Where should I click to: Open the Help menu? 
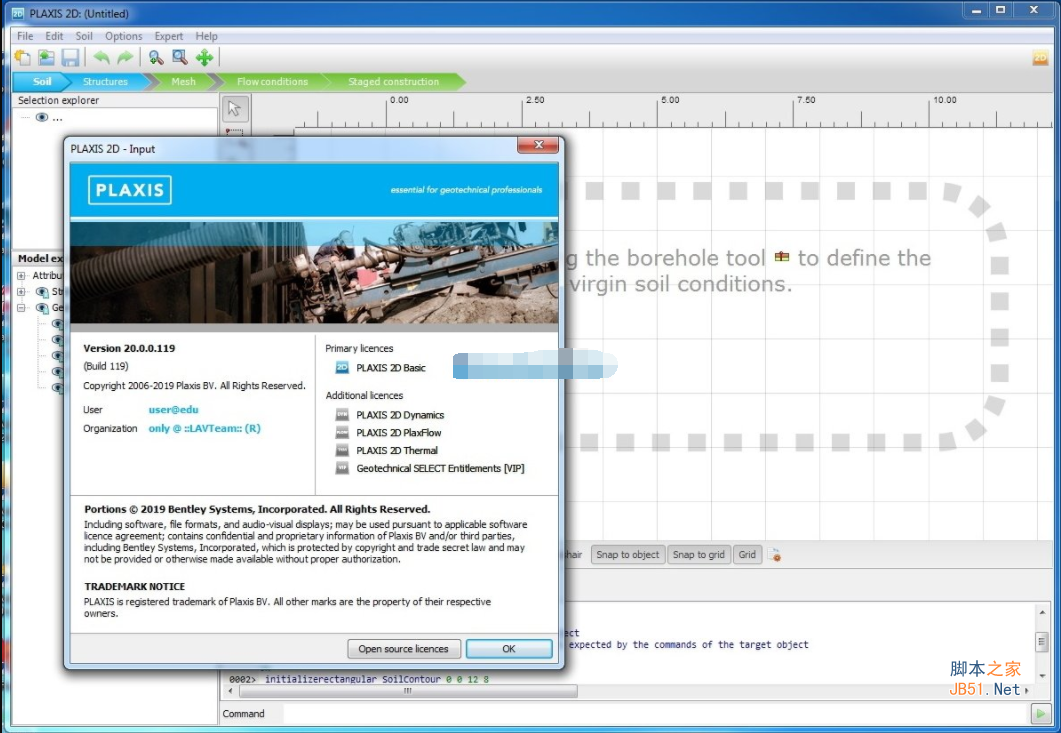pyautogui.click(x=206, y=36)
